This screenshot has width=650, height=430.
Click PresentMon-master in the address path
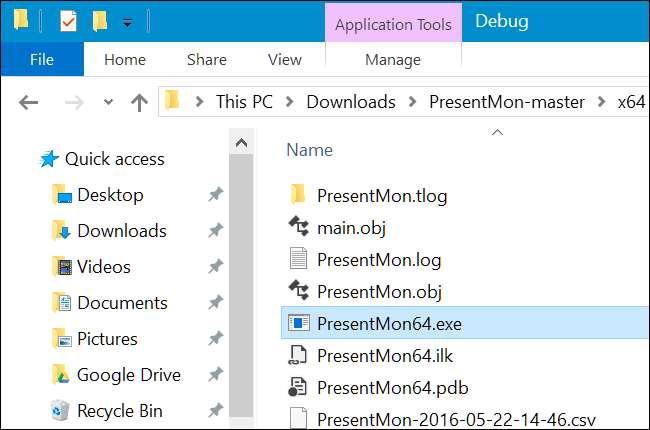[505, 102]
